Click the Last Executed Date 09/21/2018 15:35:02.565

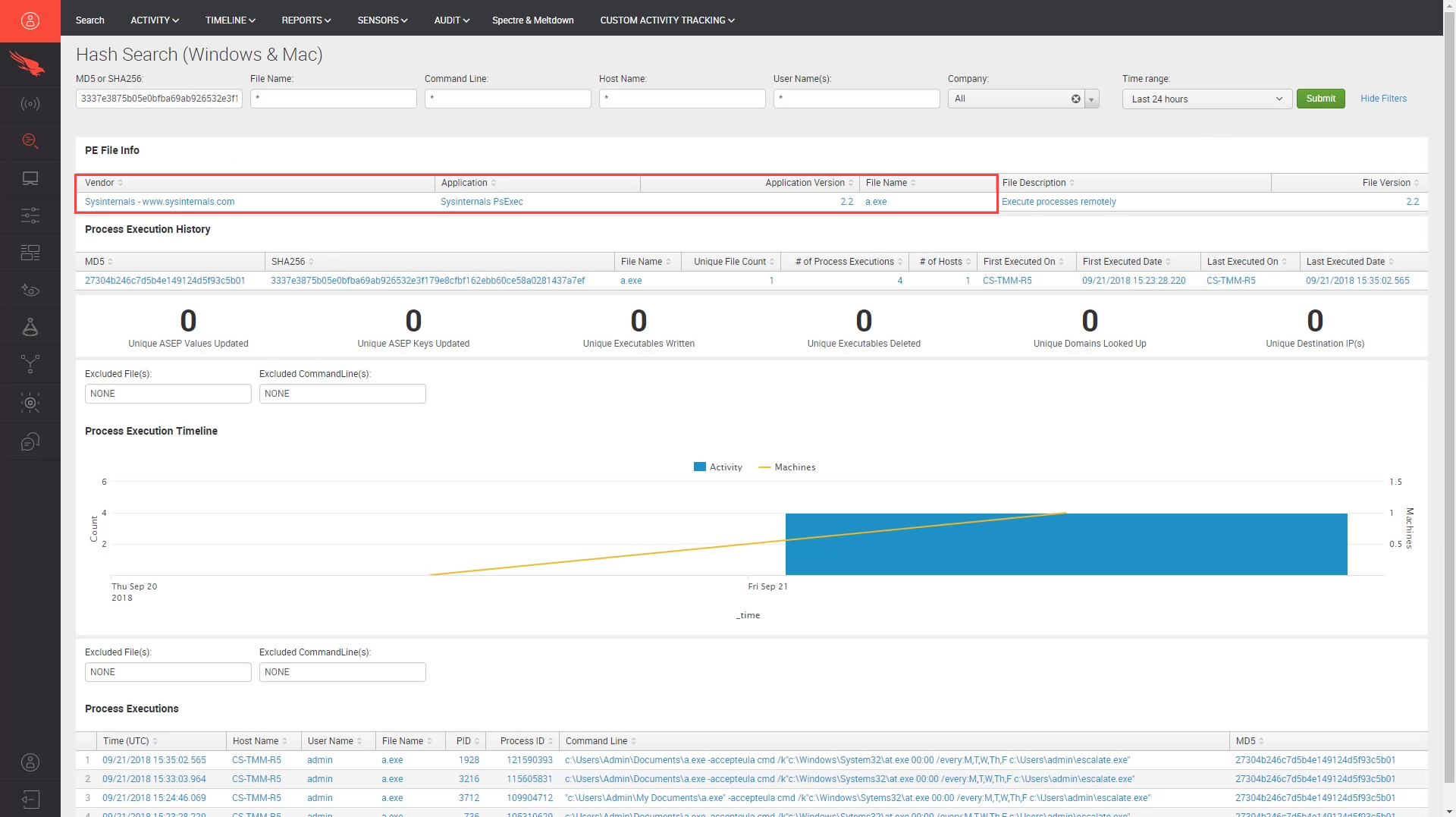click(1357, 281)
